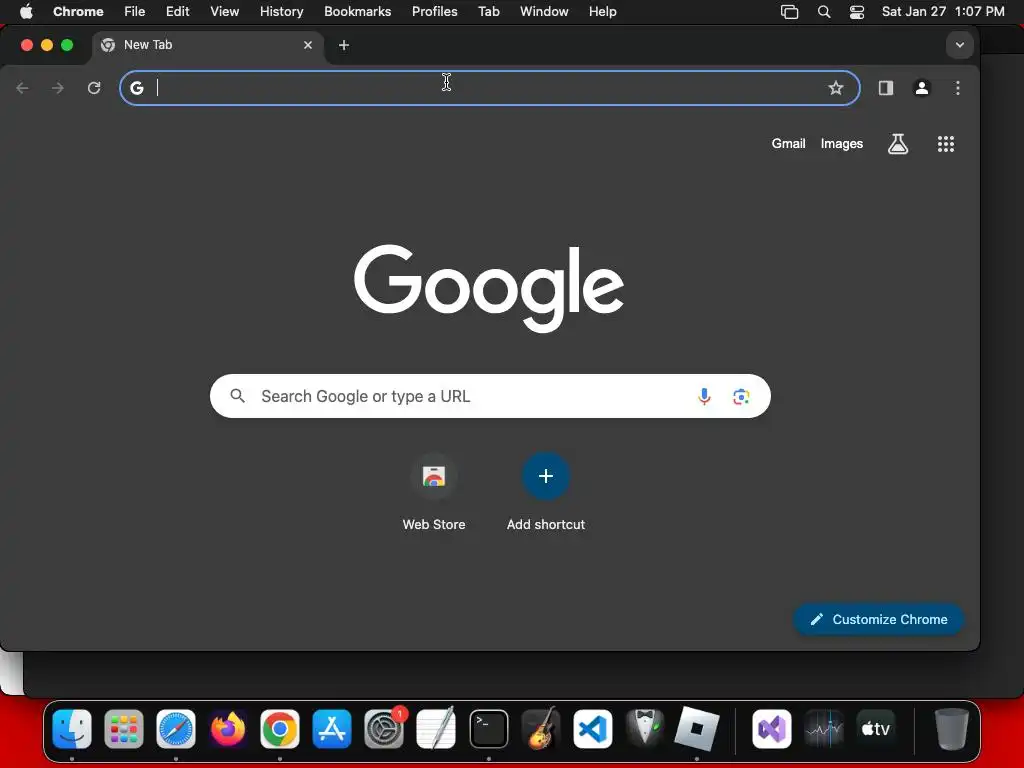The width and height of the screenshot is (1024, 768).
Task: Open Control Center in the menu bar
Action: coord(857,12)
